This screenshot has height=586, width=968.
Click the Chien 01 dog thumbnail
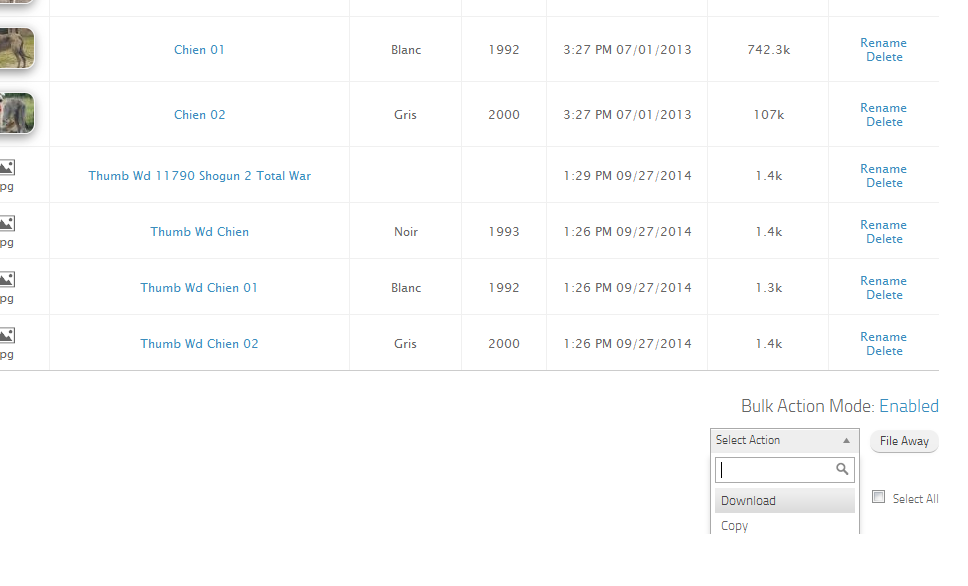point(17,48)
